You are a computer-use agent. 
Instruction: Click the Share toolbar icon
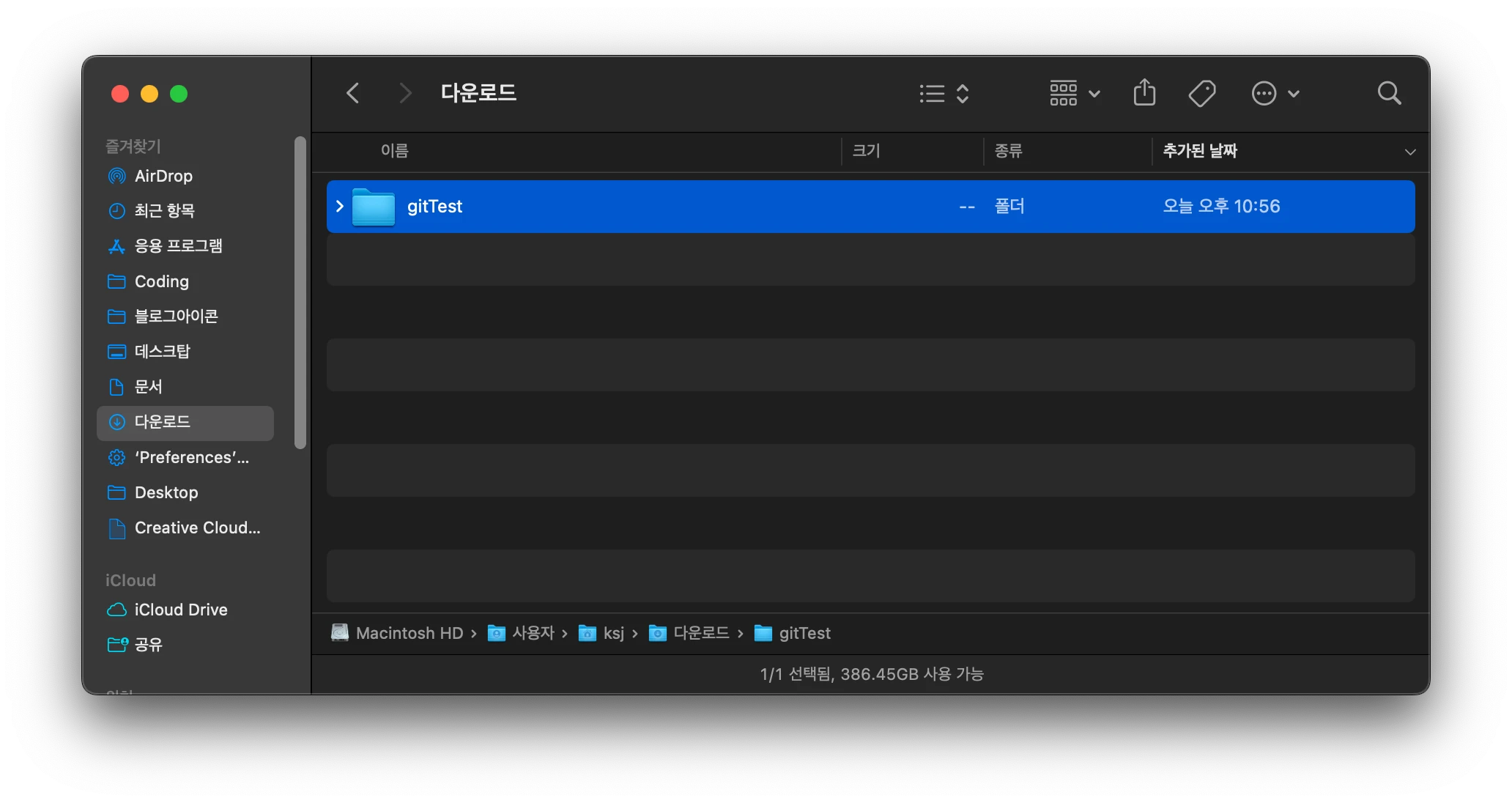click(1144, 93)
